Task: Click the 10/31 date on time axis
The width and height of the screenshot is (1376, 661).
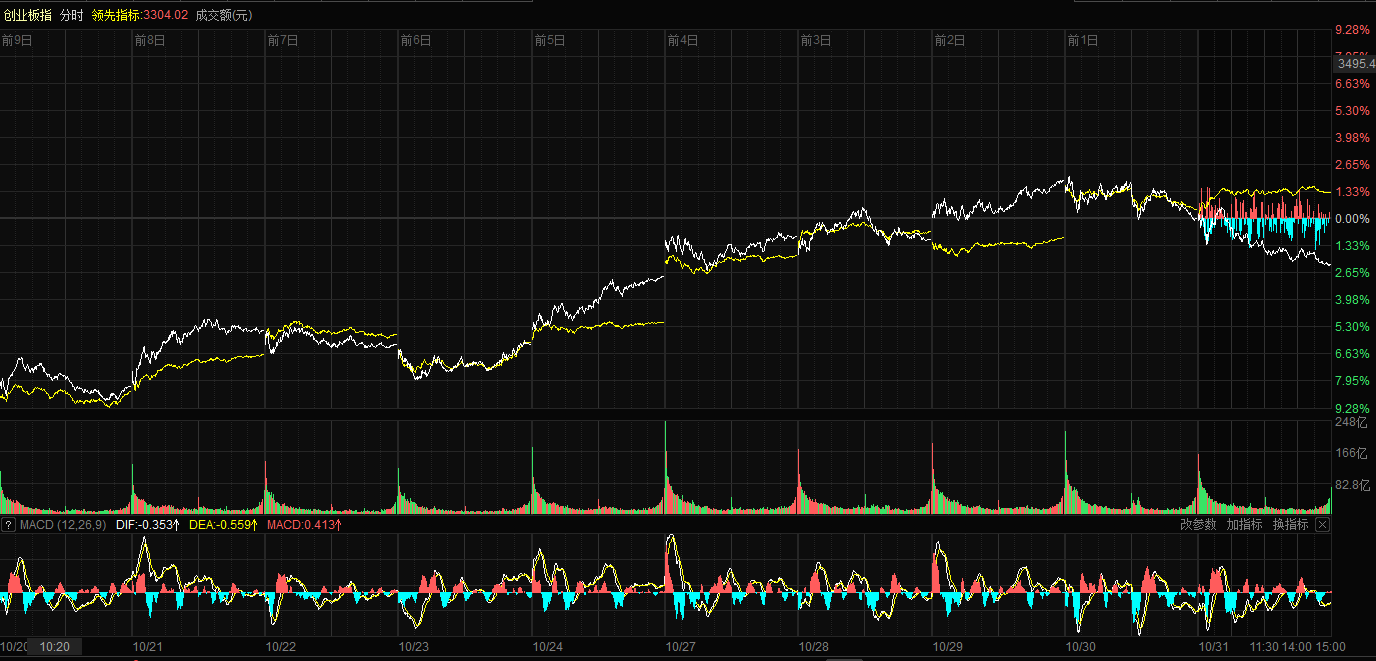Action: 1214,647
